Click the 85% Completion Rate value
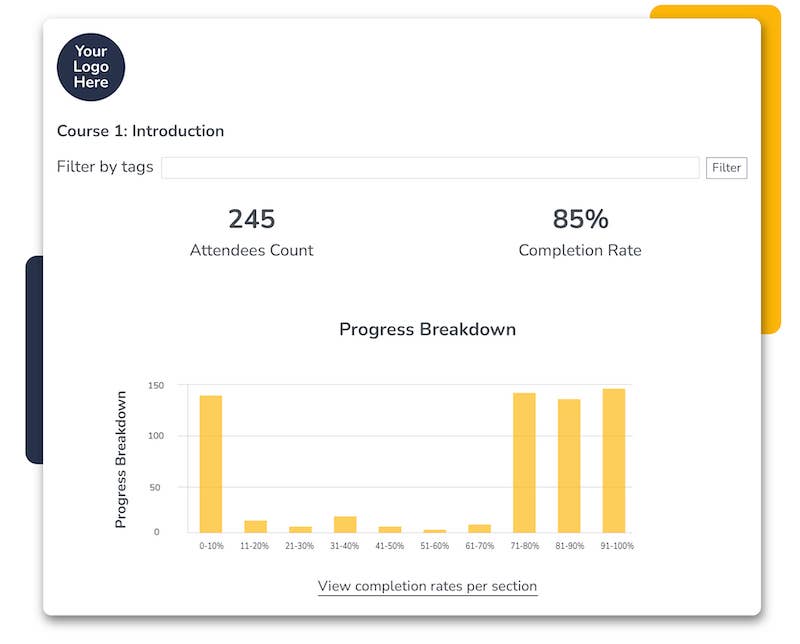This screenshot has height=644, width=800. [580, 219]
